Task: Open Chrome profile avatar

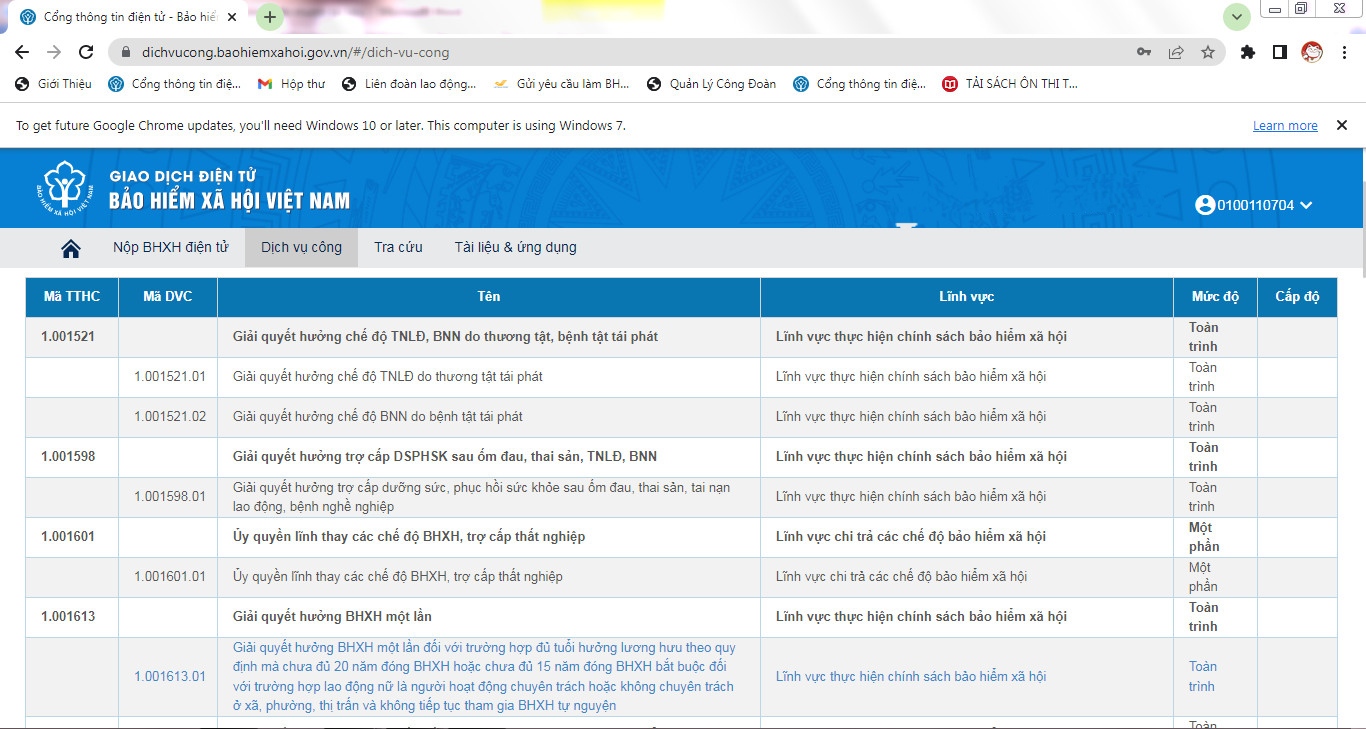Action: click(1311, 52)
